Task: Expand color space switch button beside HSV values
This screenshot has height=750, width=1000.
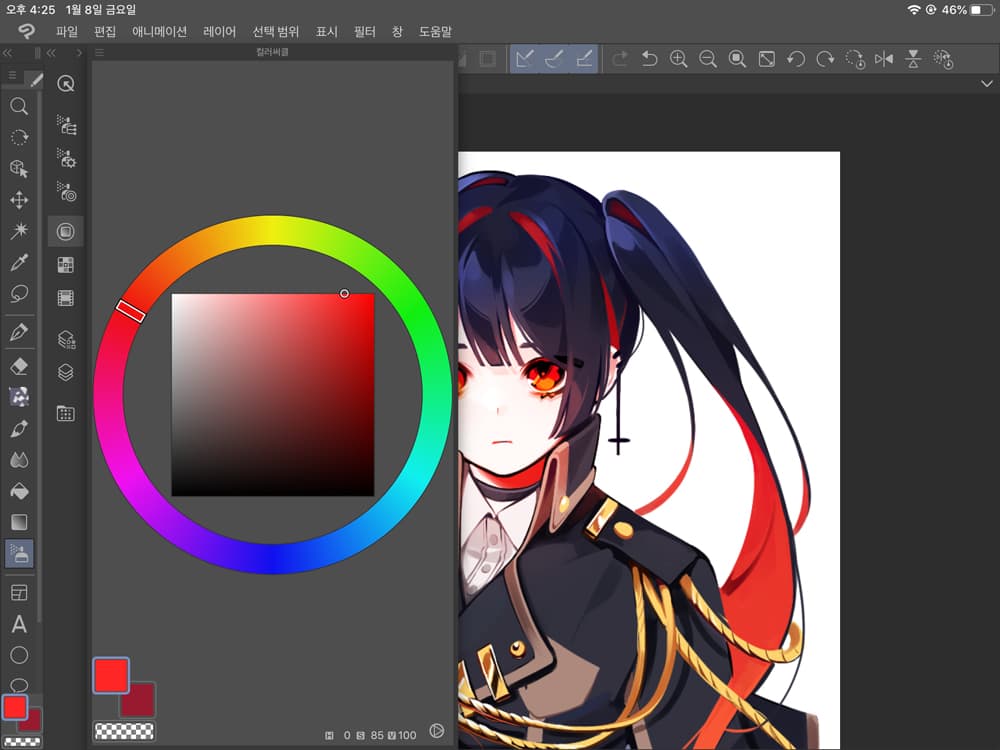Action: pos(436,731)
